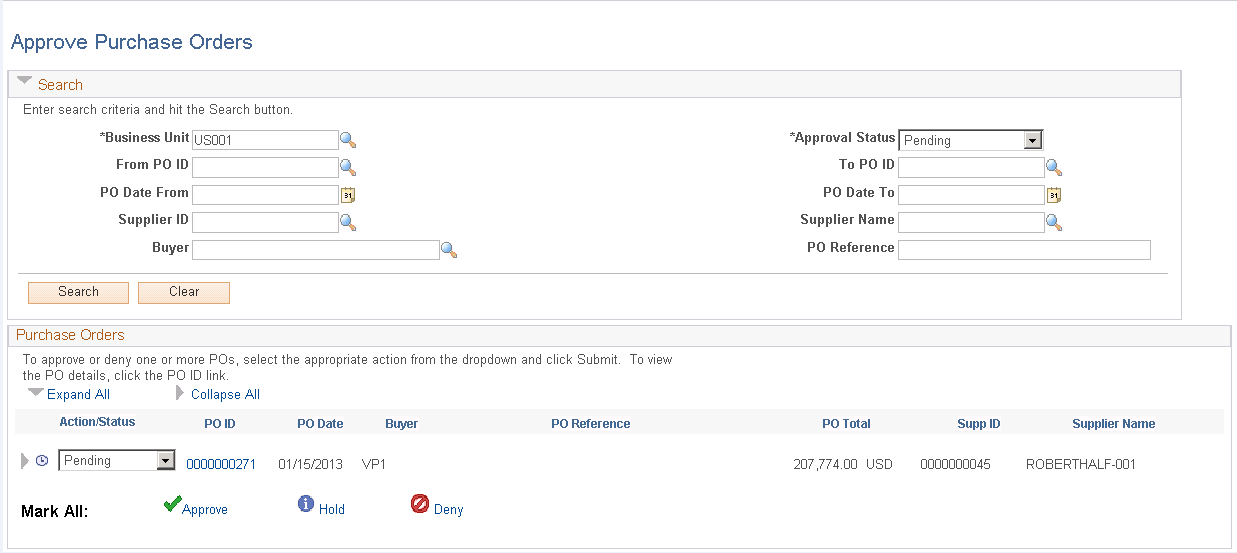This screenshot has height=553, width=1237.
Task: Open PO ID 0000000271 link
Action: tap(221, 464)
